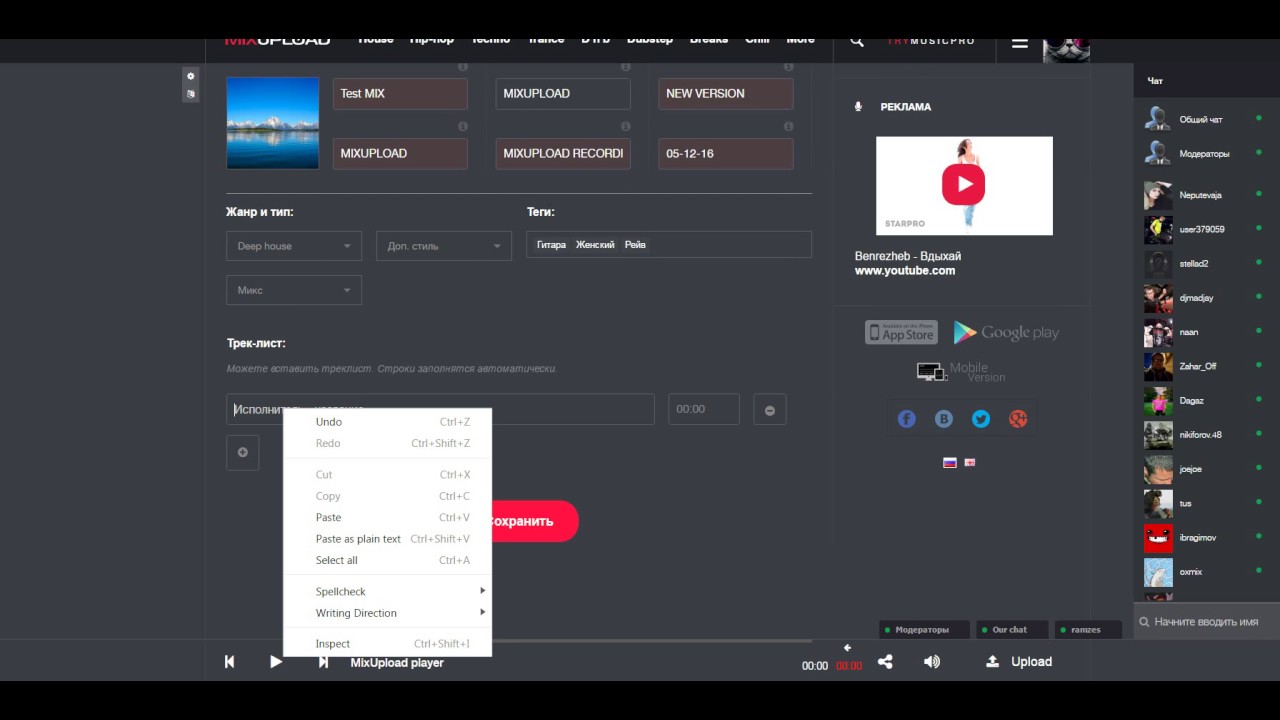Click the mountain lake cover thumbnail
1280x720 pixels.
click(x=273, y=123)
